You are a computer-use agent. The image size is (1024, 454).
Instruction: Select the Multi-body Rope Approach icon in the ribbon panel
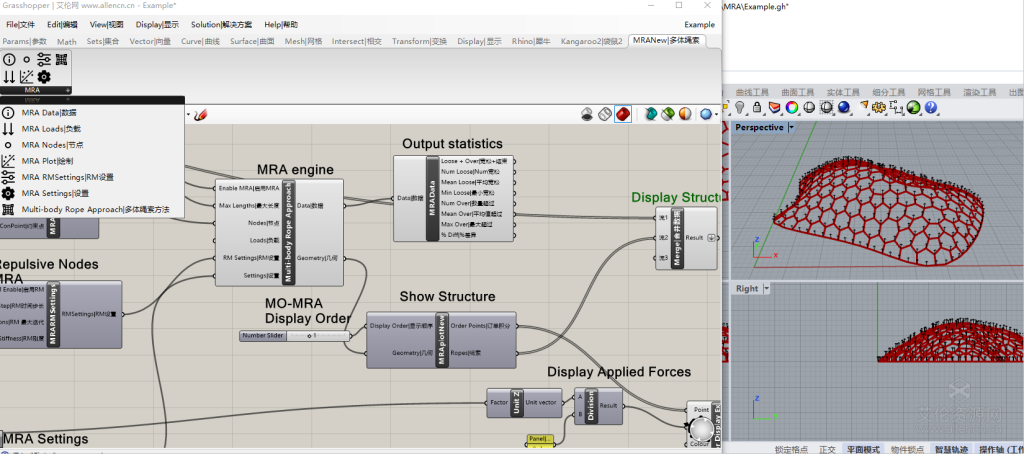coord(61,59)
